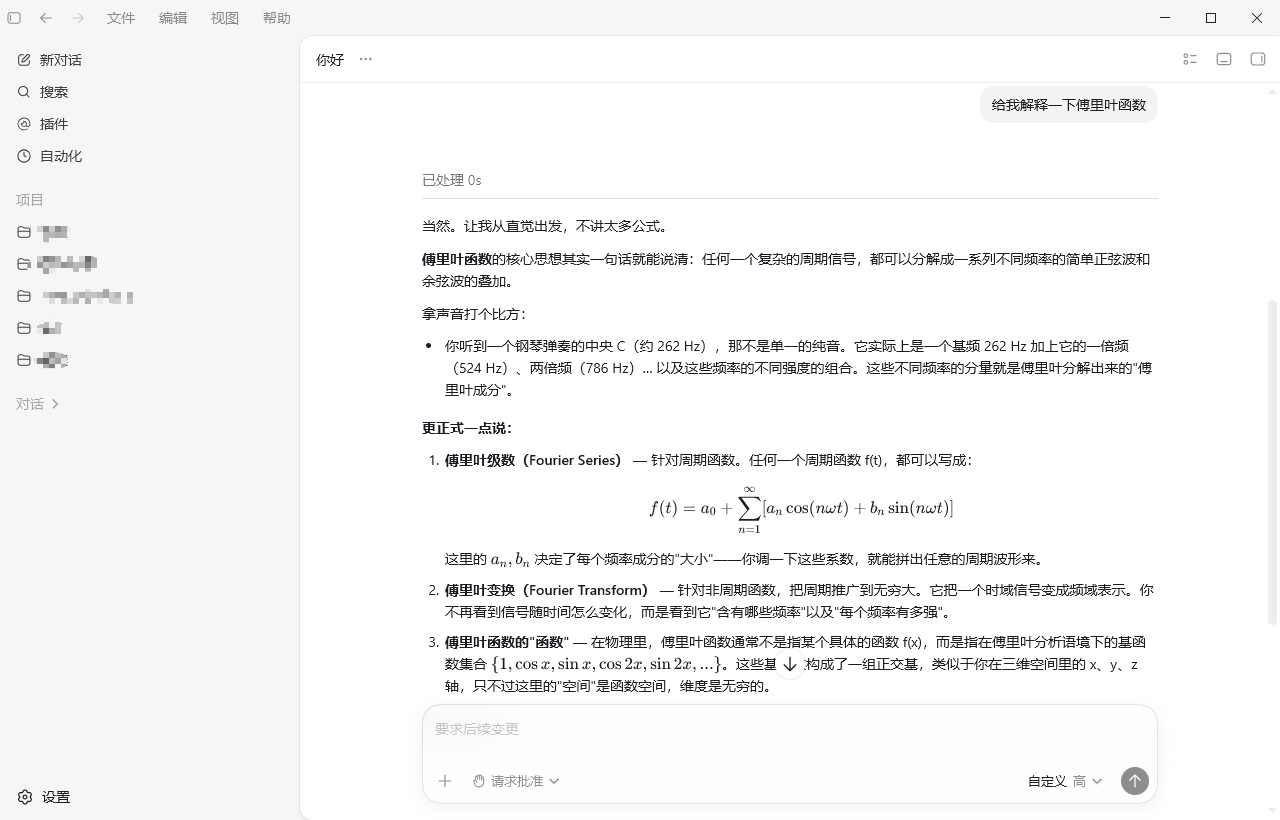Open the 编辑 menu
Viewport: 1280px width, 820px height.
(x=173, y=18)
